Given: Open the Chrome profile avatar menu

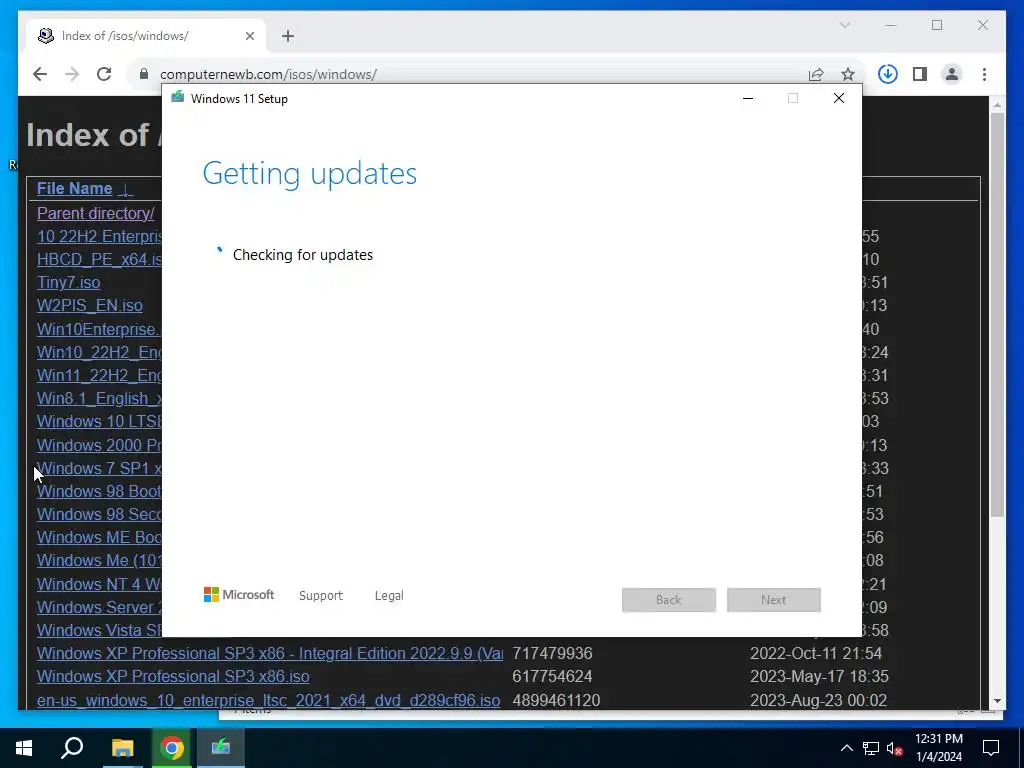Looking at the screenshot, I should [x=952, y=74].
